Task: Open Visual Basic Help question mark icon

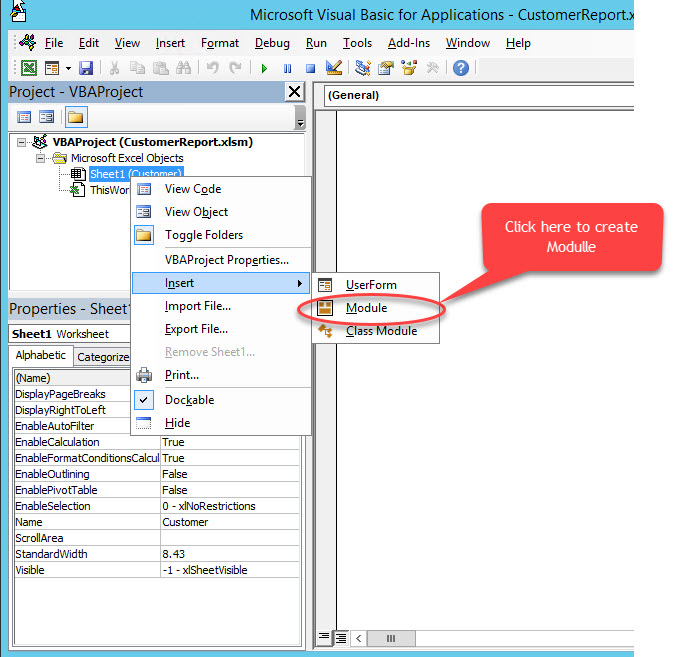Action: click(x=461, y=68)
